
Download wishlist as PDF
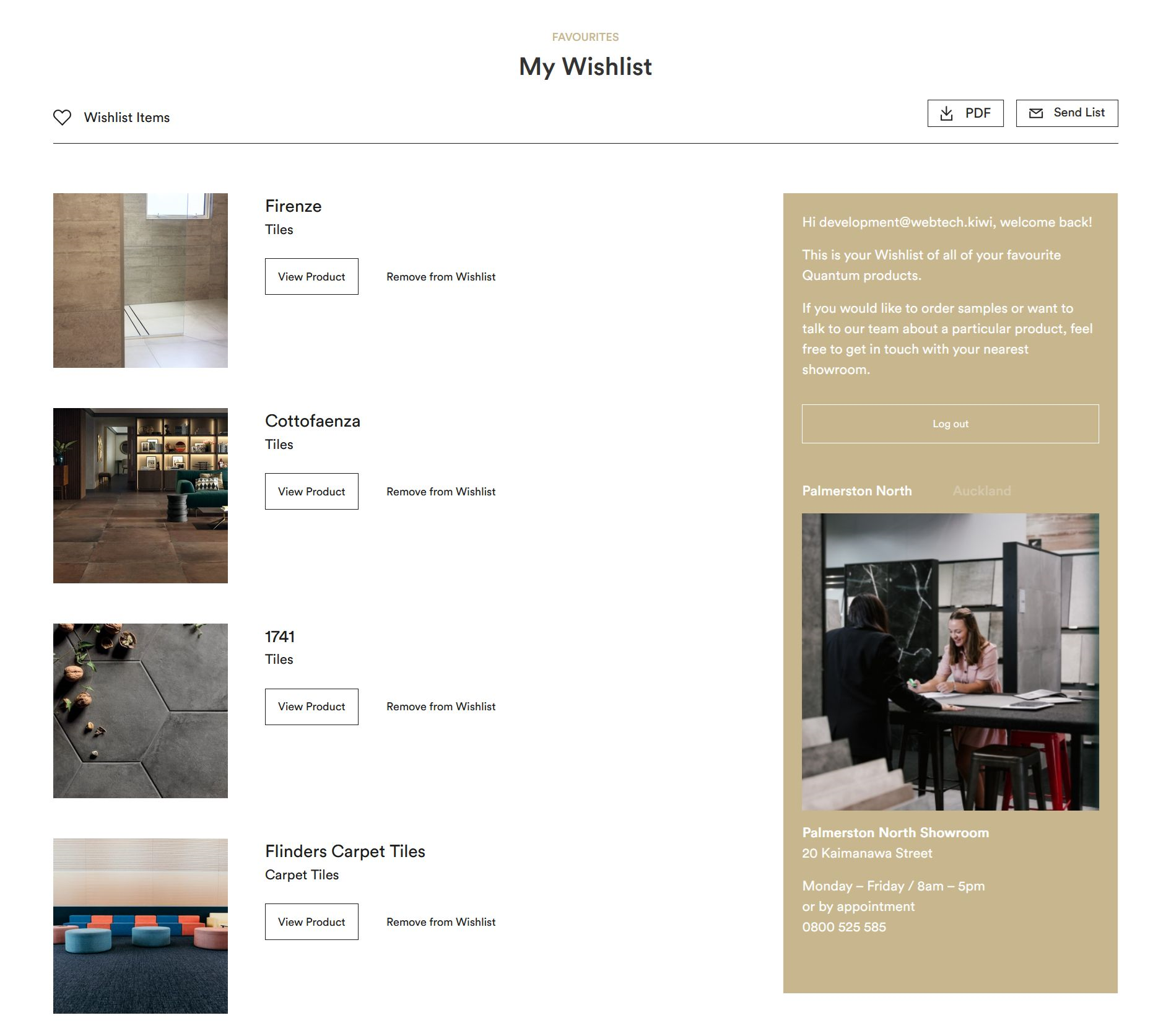(x=965, y=113)
